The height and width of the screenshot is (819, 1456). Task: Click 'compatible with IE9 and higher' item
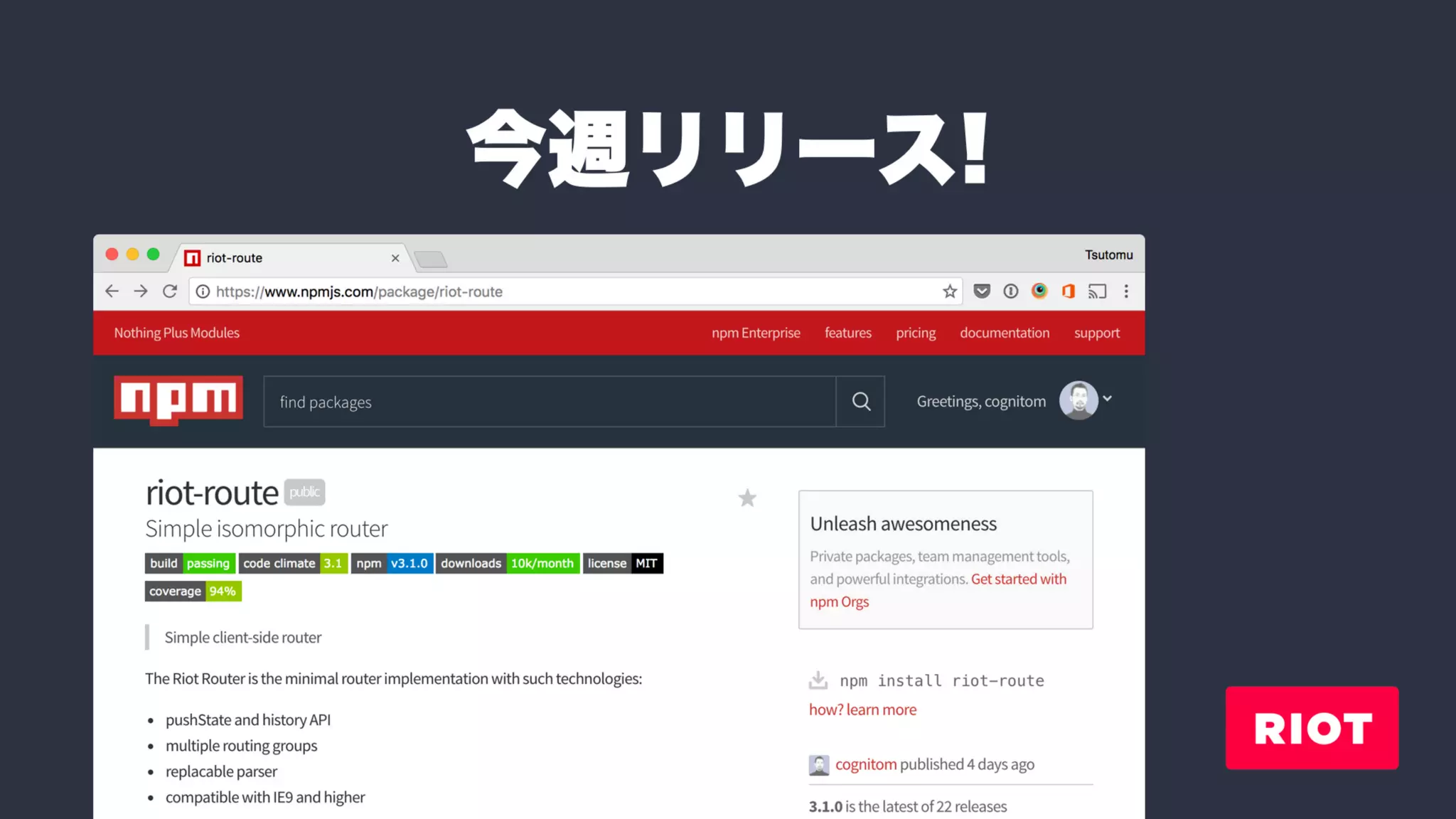[x=265, y=797]
